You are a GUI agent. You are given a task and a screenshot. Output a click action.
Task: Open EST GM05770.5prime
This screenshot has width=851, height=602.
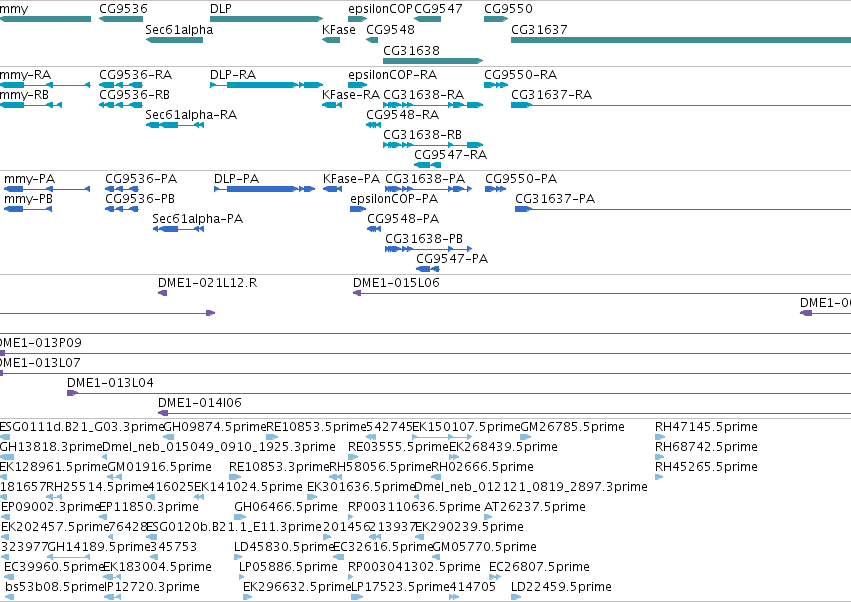click(436, 557)
